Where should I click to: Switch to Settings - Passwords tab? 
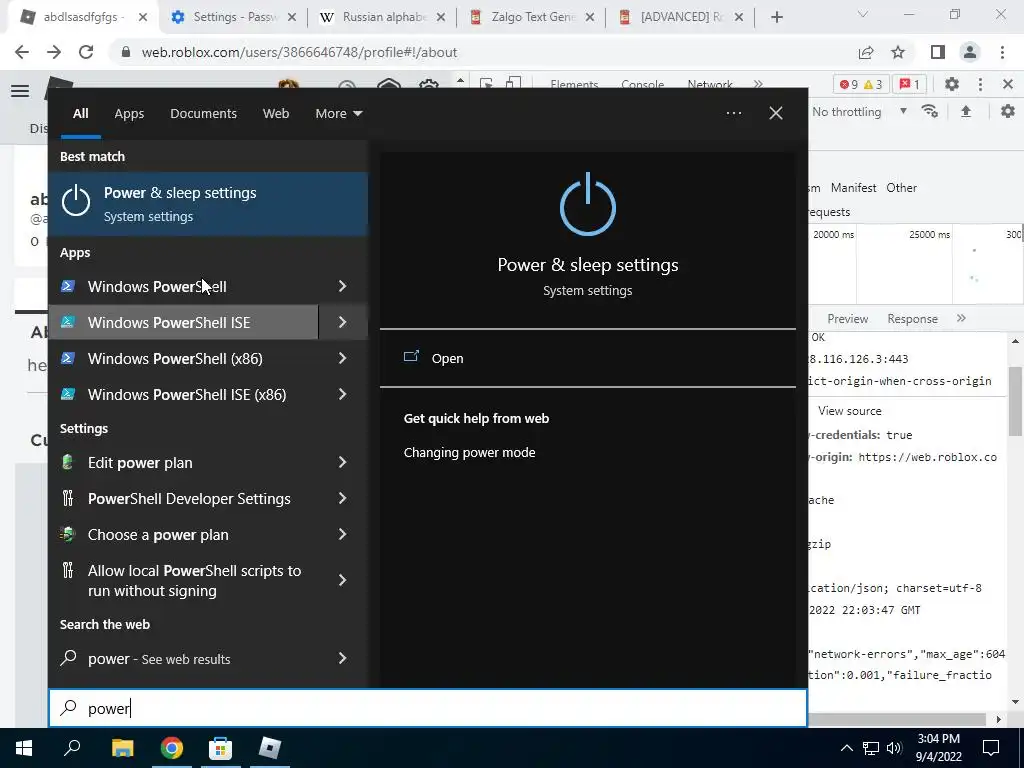(x=233, y=17)
